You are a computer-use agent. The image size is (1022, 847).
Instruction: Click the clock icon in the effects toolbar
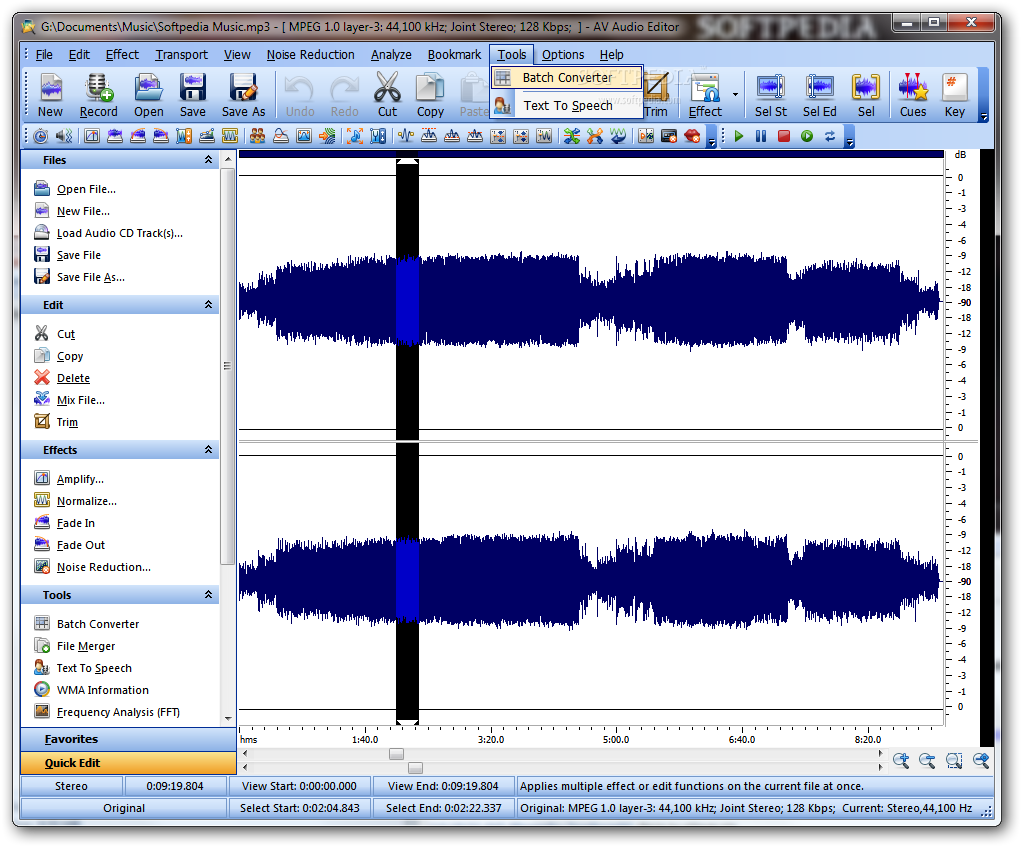click(40, 136)
